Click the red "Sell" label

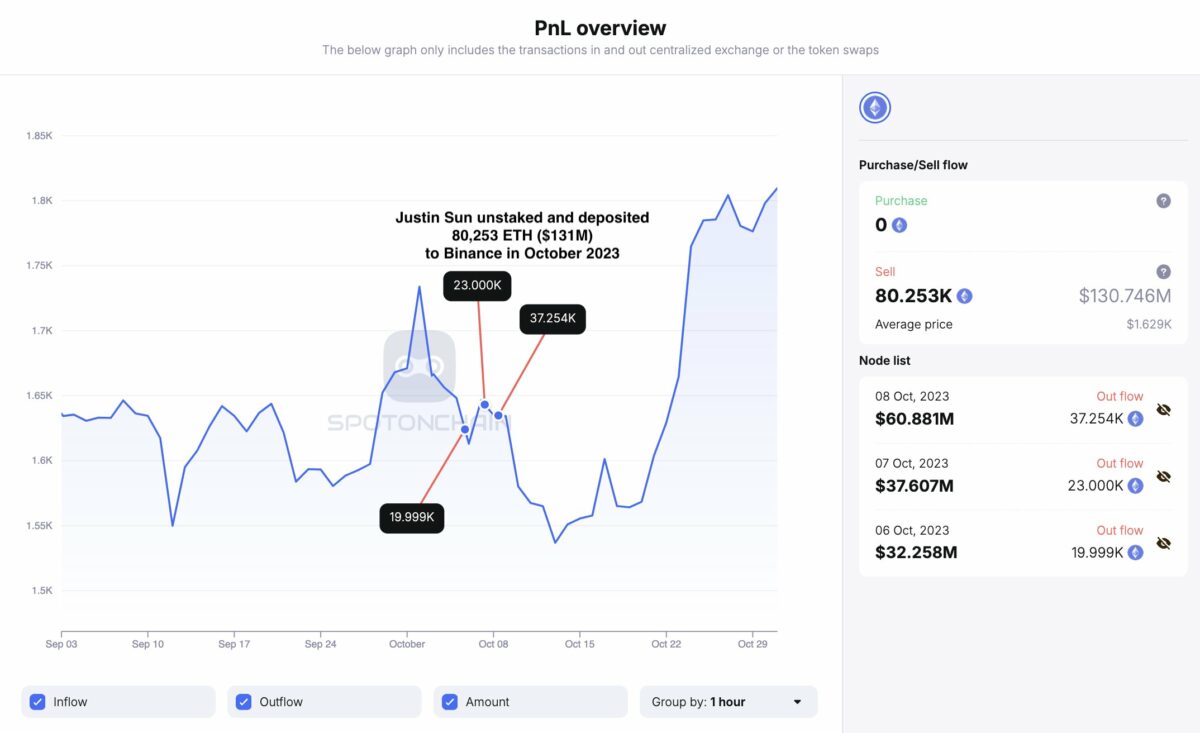(885, 272)
